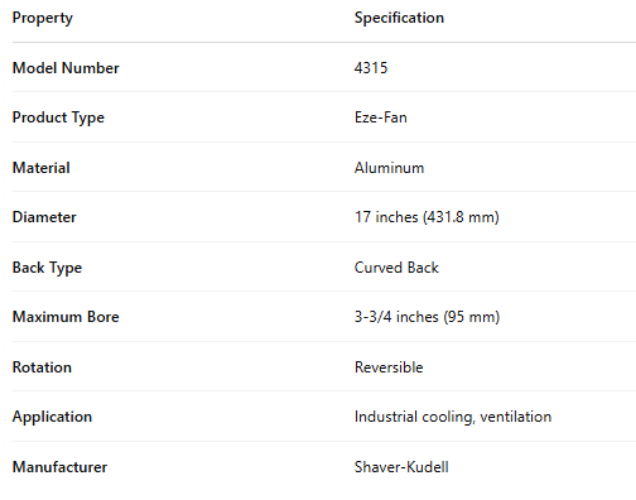Select the Application row label
Image resolution: width=636 pixels, height=500 pixels.
tap(52, 416)
